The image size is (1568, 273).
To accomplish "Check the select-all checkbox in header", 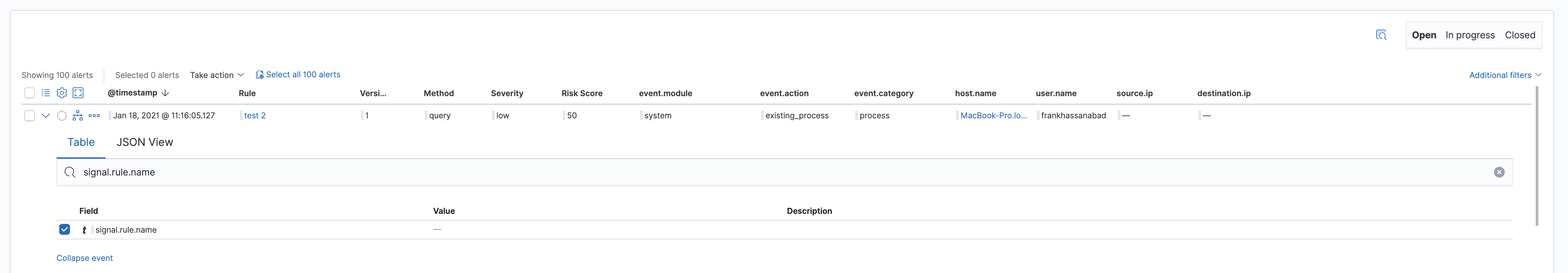I will [29, 93].
